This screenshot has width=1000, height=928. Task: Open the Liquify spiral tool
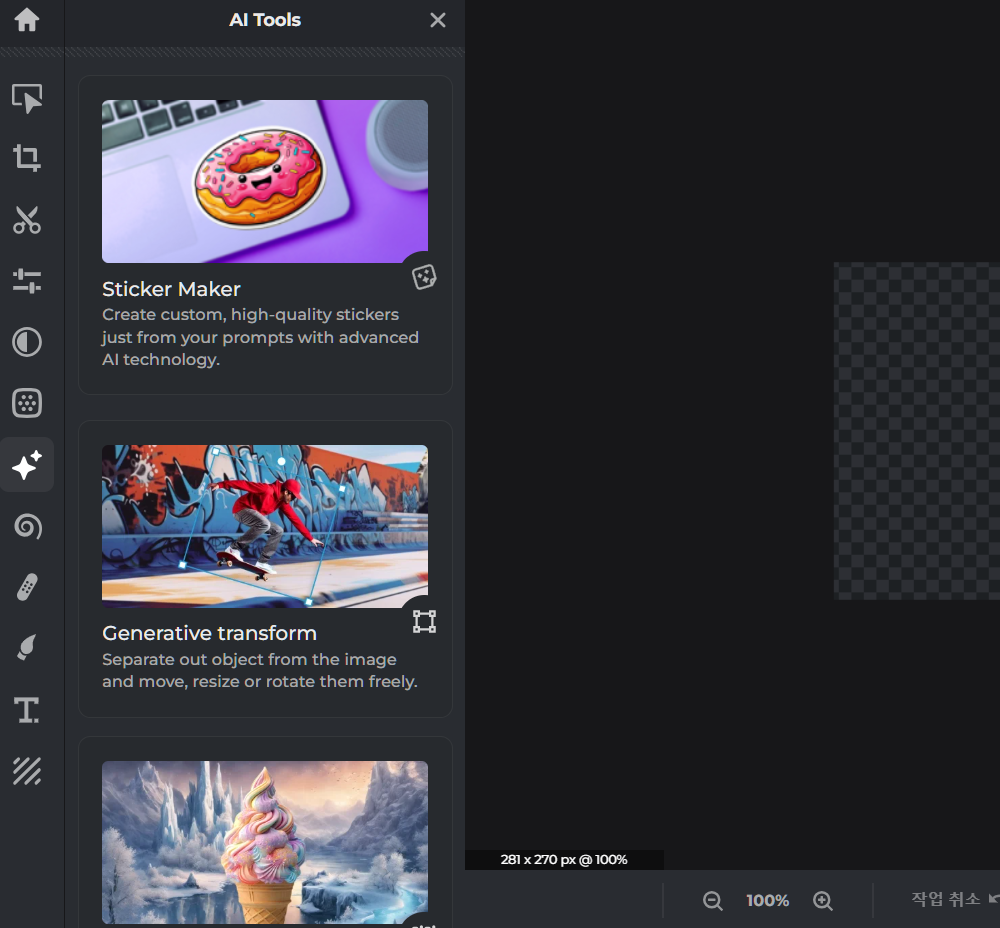[27, 526]
